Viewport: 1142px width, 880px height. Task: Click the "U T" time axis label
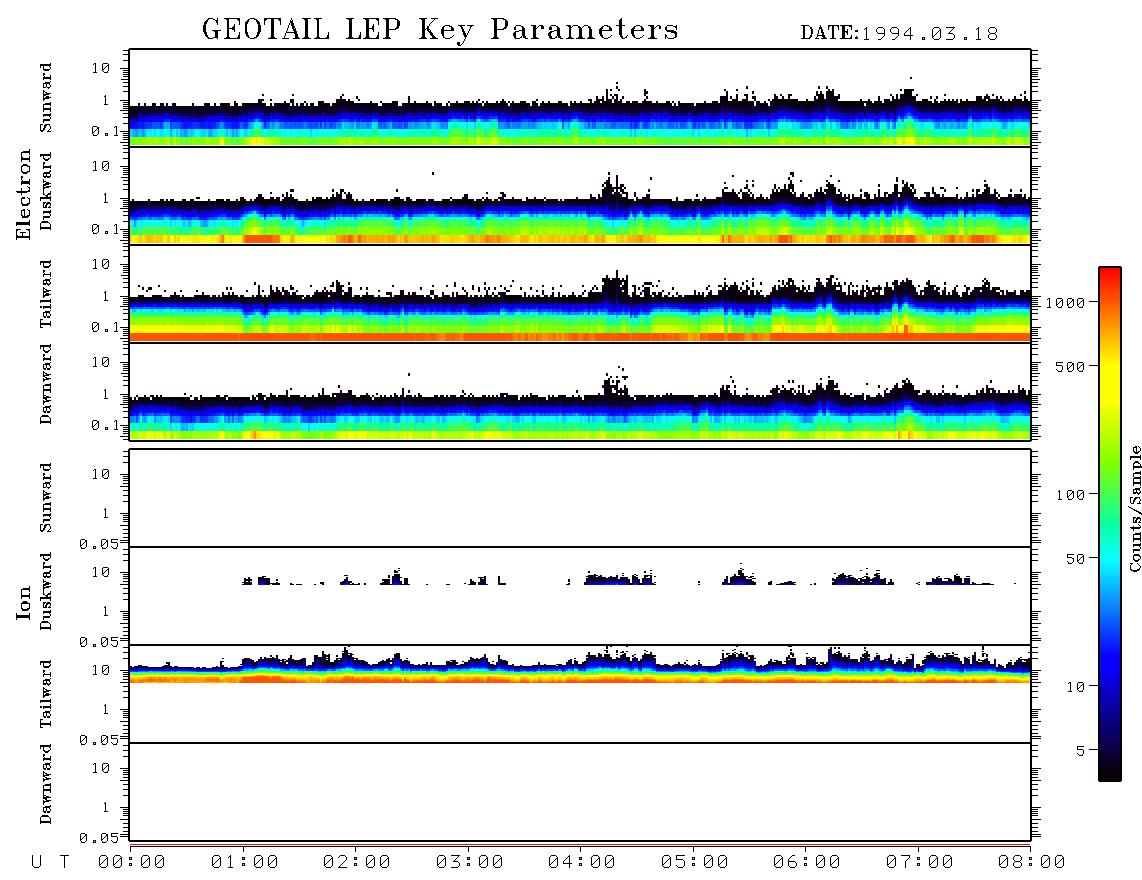click(50, 862)
